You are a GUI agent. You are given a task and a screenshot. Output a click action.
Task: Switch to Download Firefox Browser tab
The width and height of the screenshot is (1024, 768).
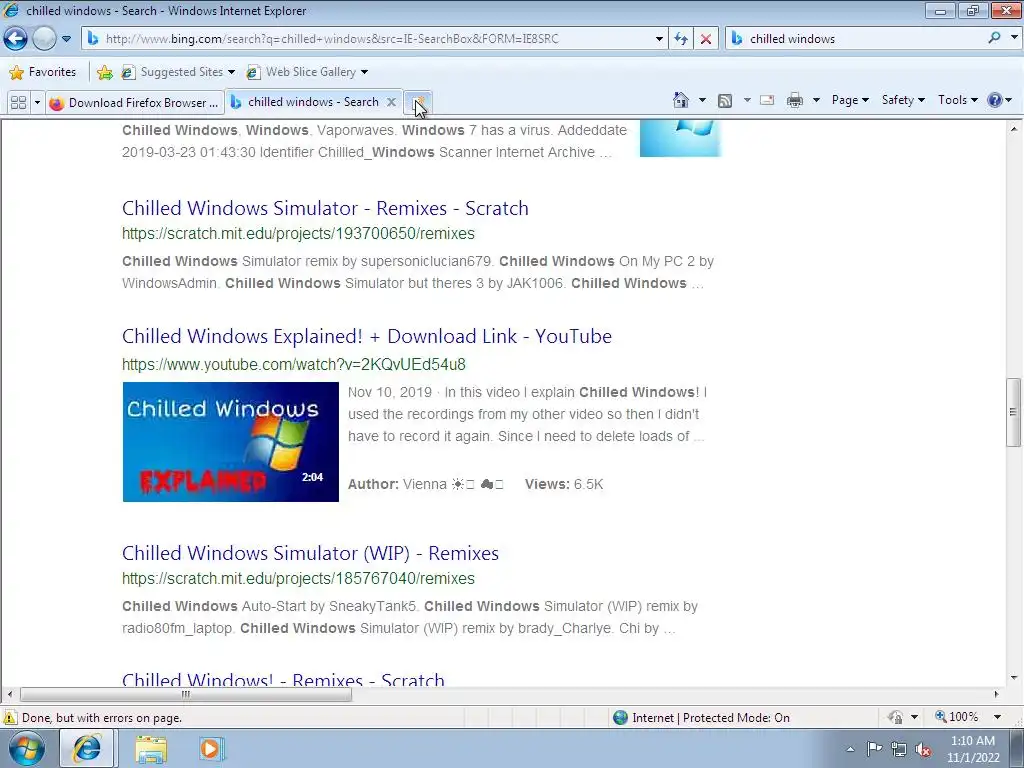click(135, 103)
